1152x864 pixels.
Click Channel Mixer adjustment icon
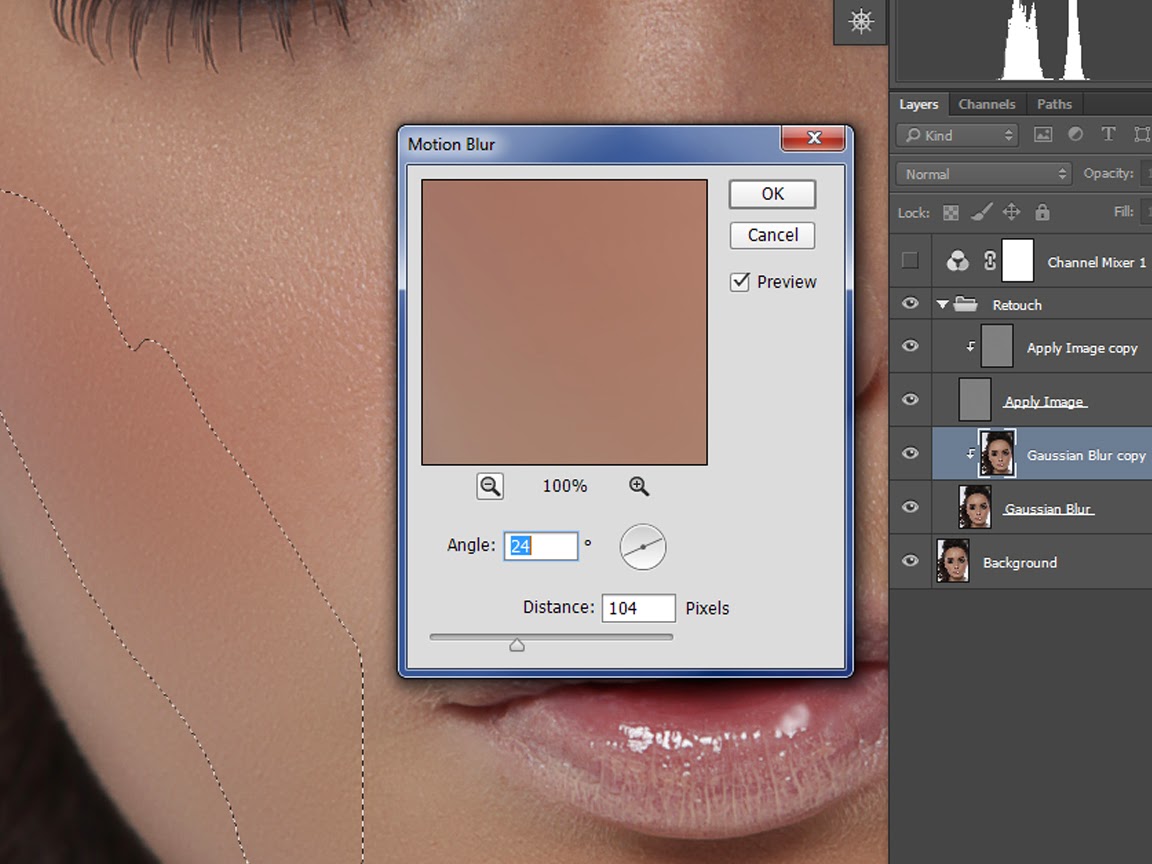(957, 261)
